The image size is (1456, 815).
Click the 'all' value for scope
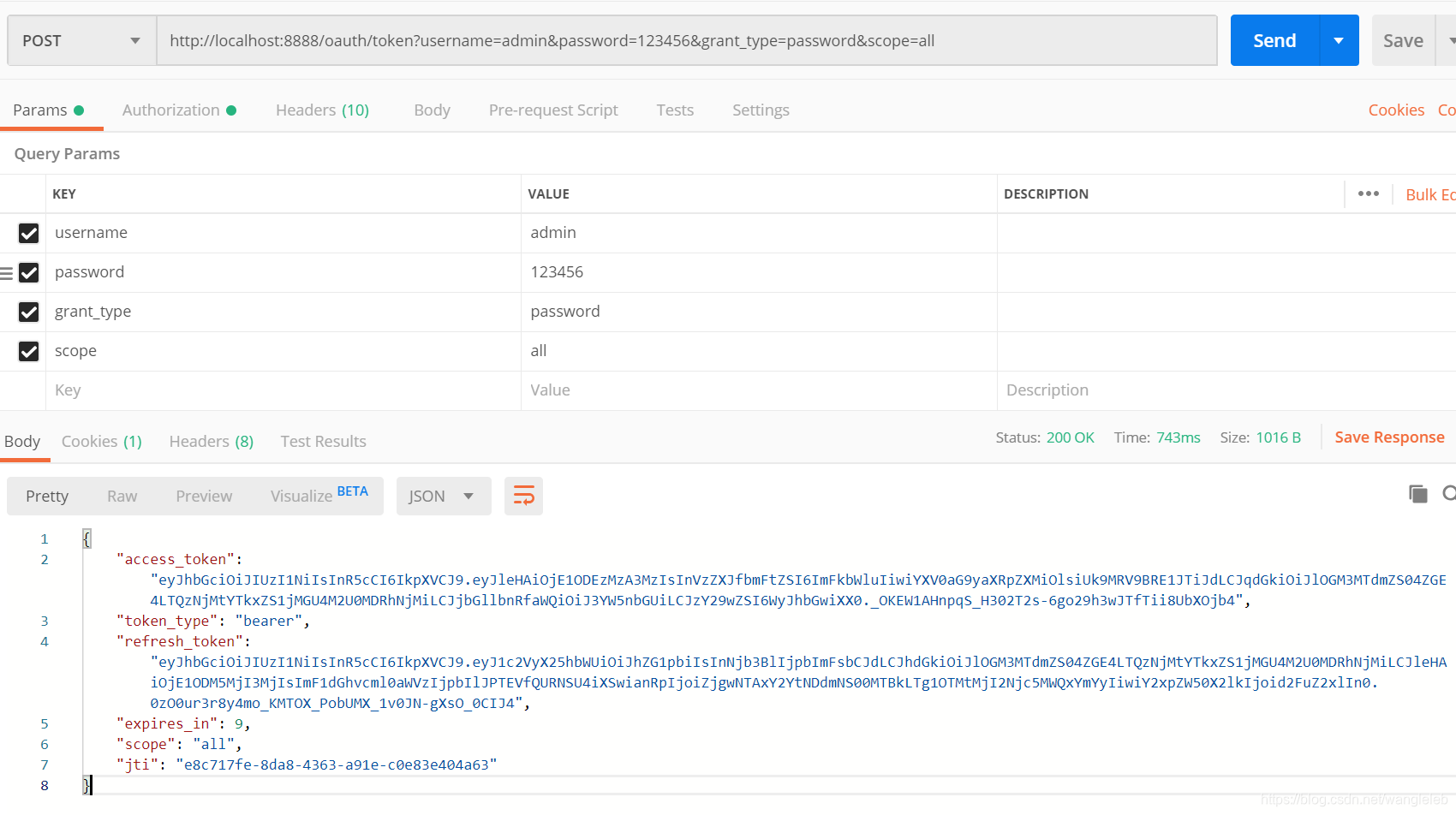pos(759,351)
